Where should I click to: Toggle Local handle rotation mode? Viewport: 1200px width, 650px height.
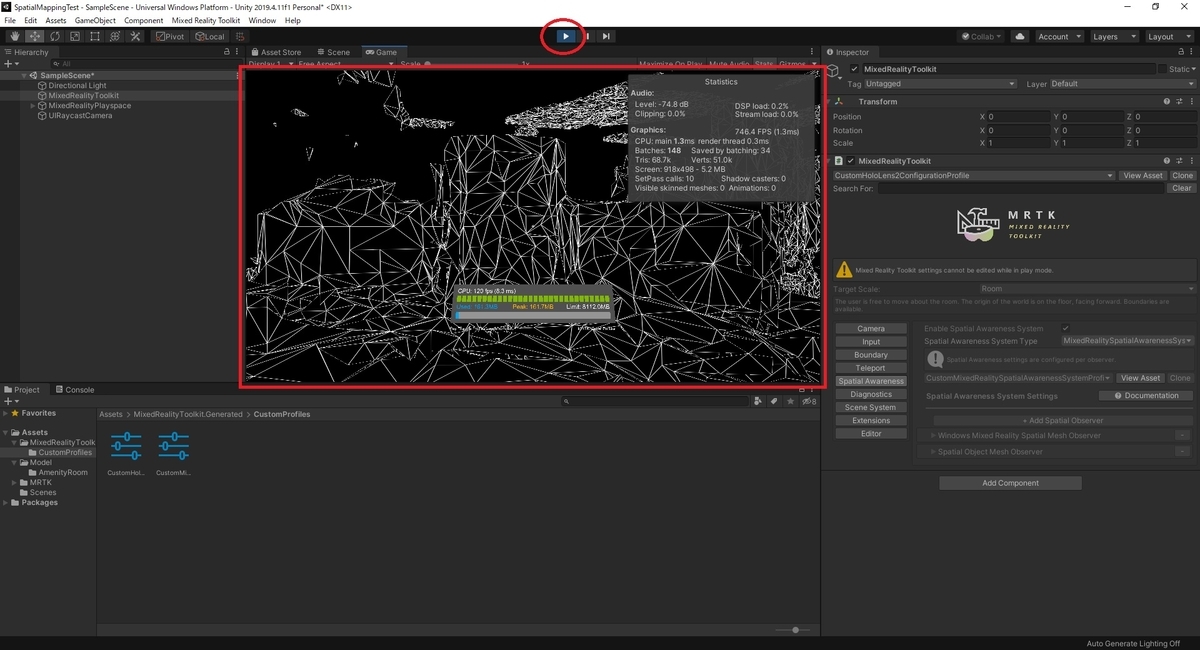click(x=210, y=37)
